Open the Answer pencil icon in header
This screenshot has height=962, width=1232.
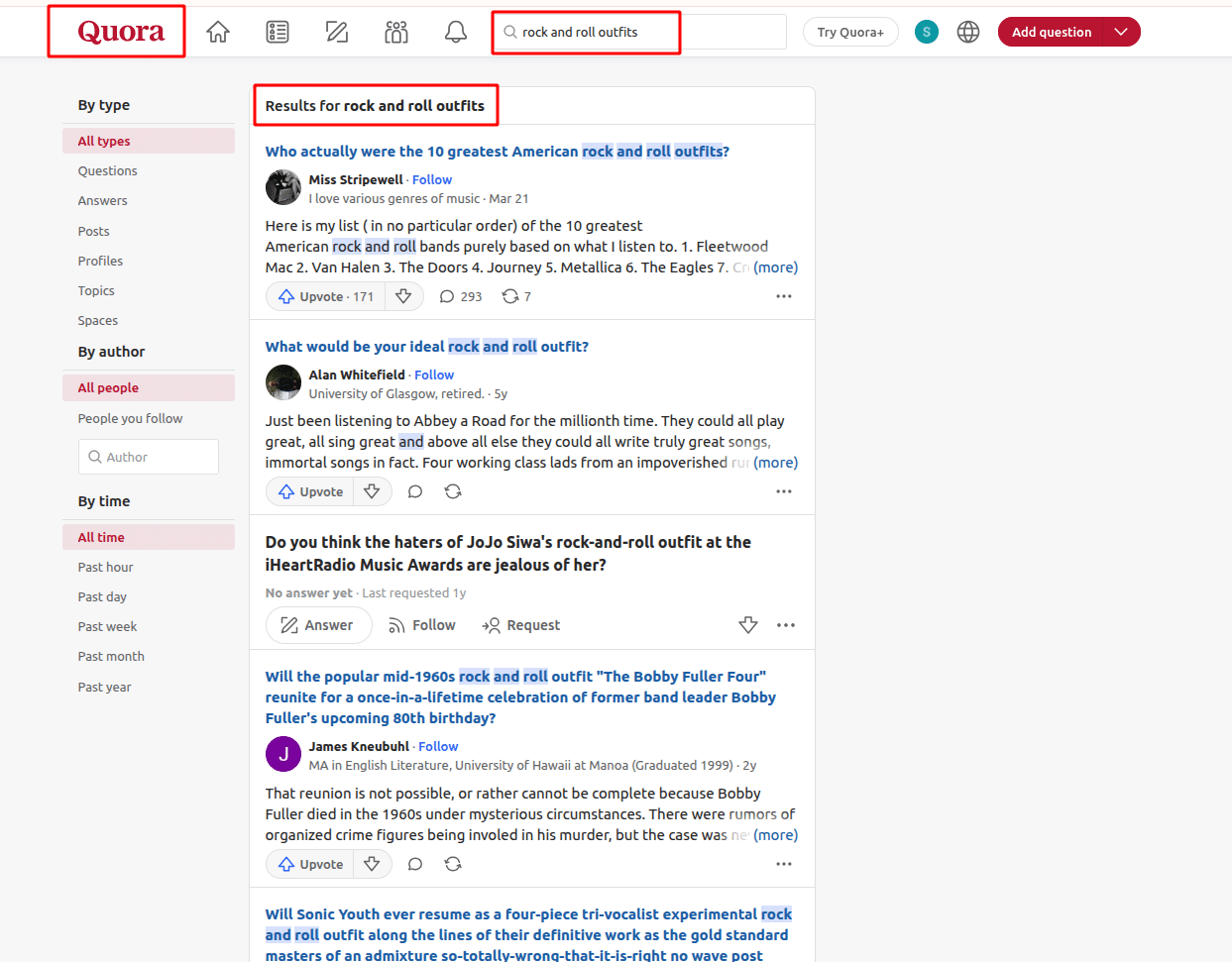coord(337,33)
